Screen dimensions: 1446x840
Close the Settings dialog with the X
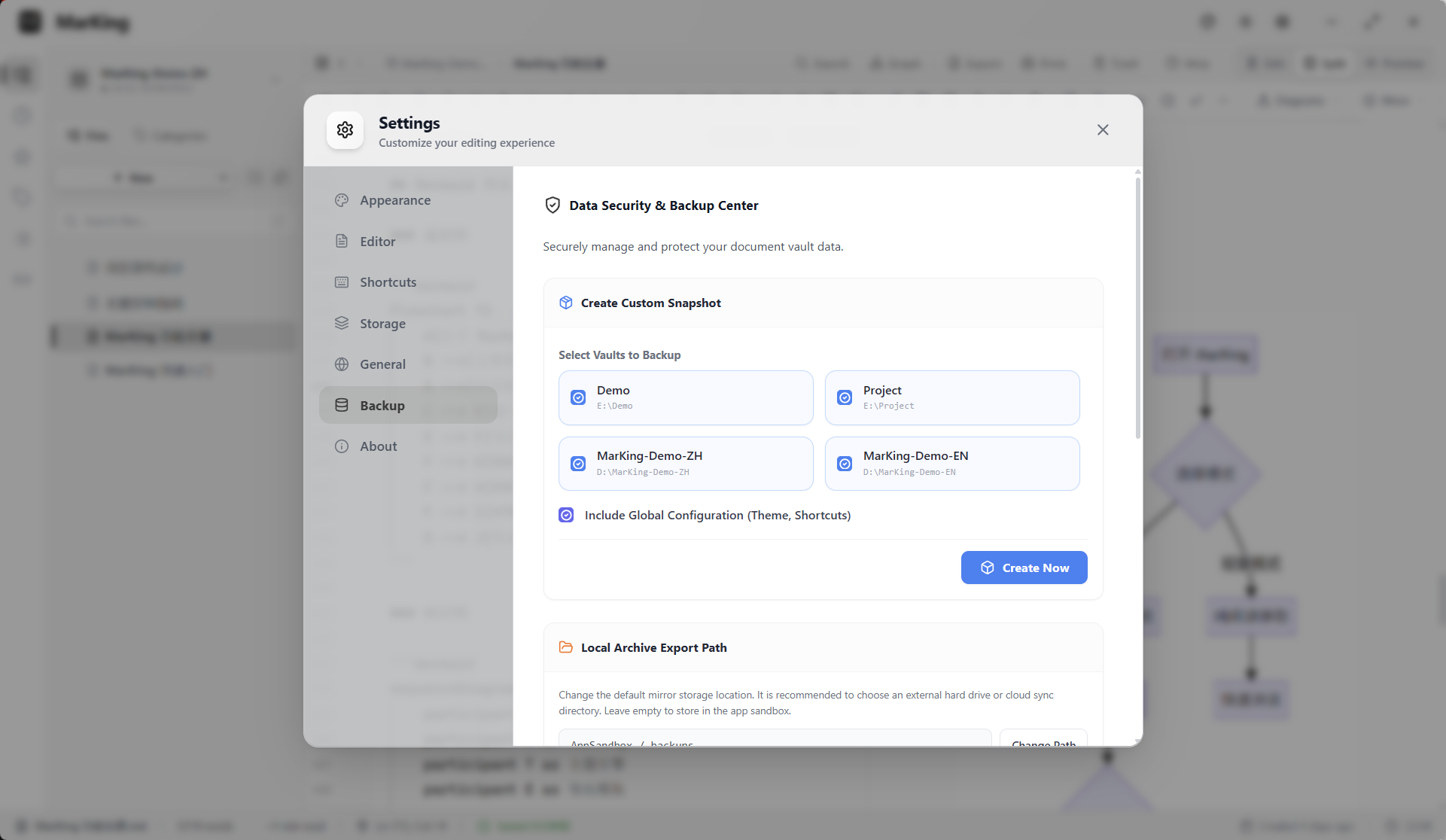point(1103,130)
